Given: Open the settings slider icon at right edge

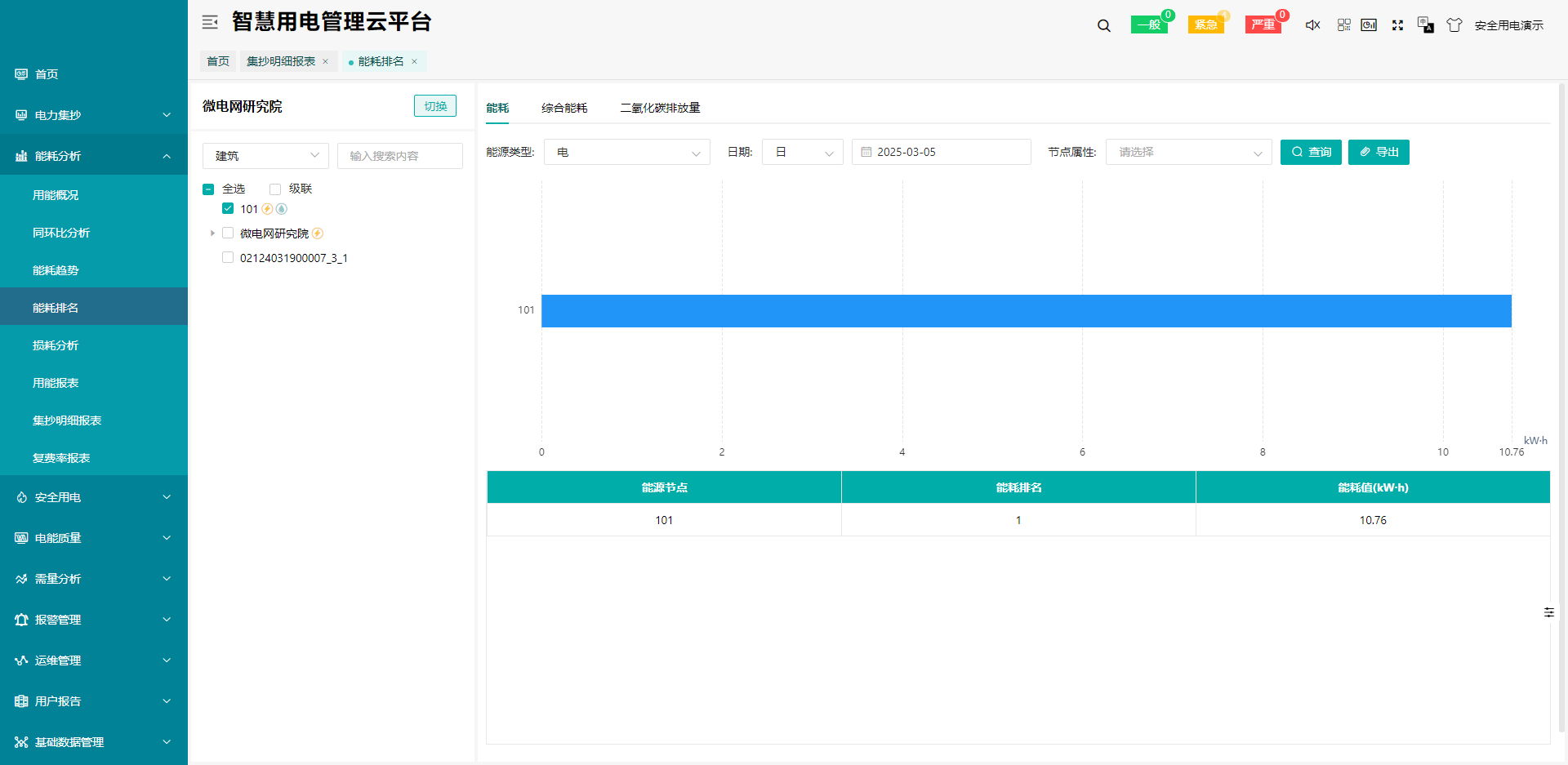Looking at the screenshot, I should 1549,612.
